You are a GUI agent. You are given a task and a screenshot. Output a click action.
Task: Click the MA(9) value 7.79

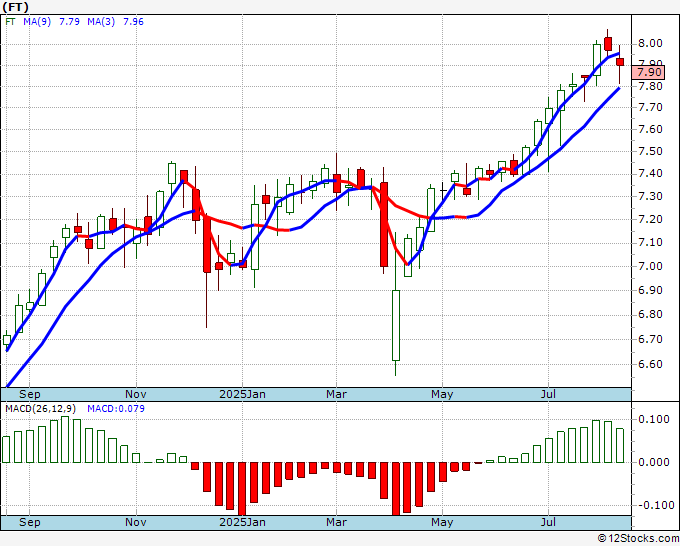pyautogui.click(x=69, y=22)
